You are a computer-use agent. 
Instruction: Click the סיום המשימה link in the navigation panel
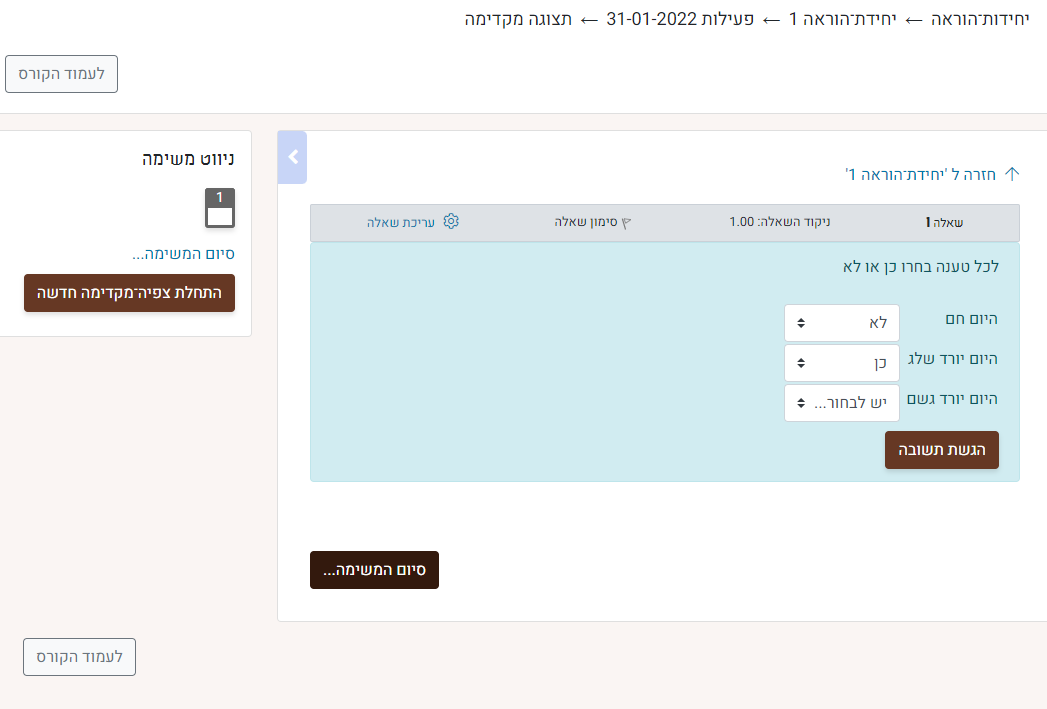[183, 253]
